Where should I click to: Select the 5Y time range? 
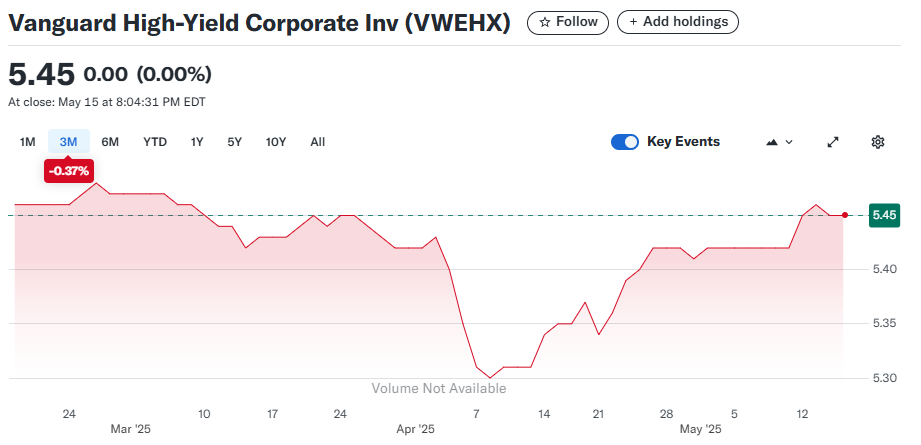(x=234, y=141)
